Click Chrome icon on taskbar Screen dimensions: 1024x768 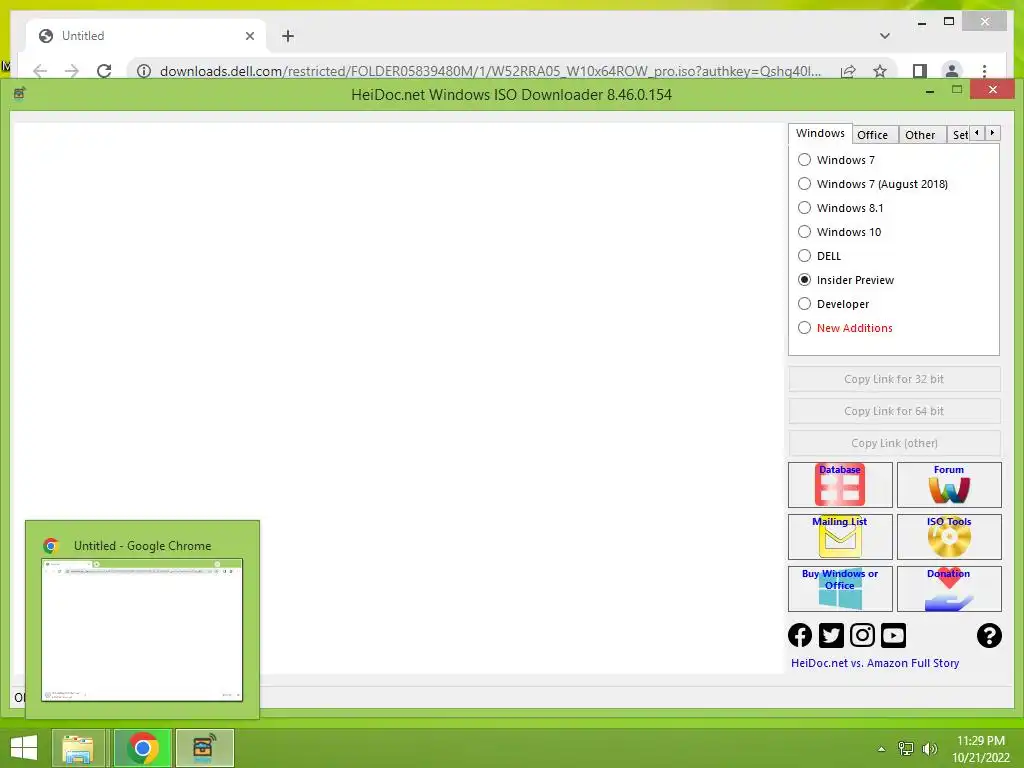point(142,748)
